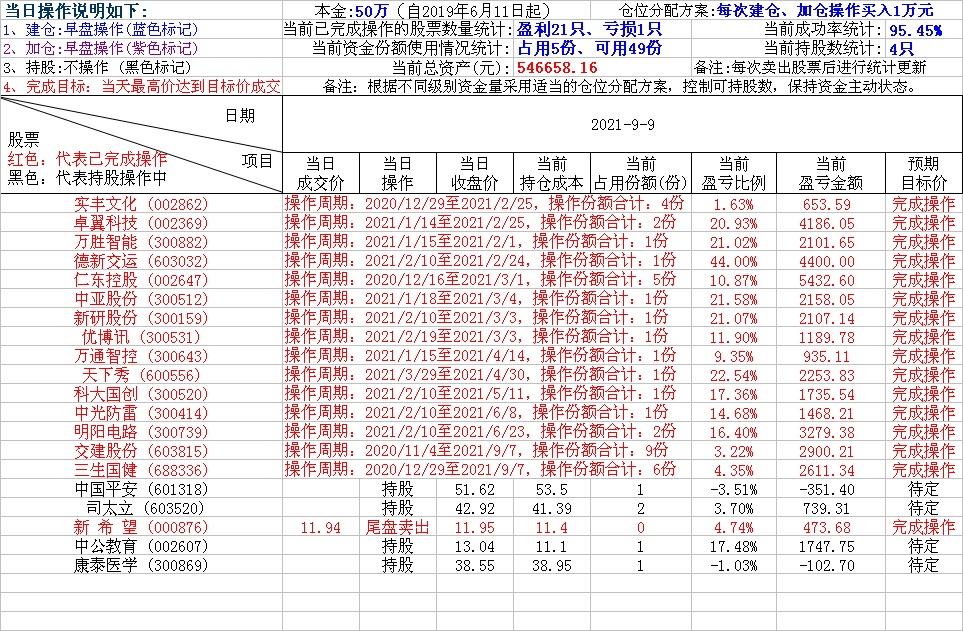963x631 pixels.
Task: Click the 当日操作 column header
Action: 397,173
